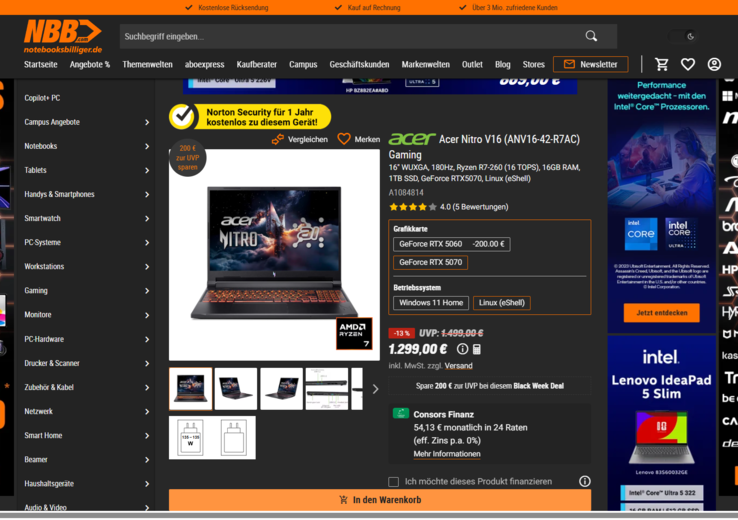Open the Copilot+ PC category
The height and width of the screenshot is (520, 738).
pyautogui.click(x=42, y=98)
